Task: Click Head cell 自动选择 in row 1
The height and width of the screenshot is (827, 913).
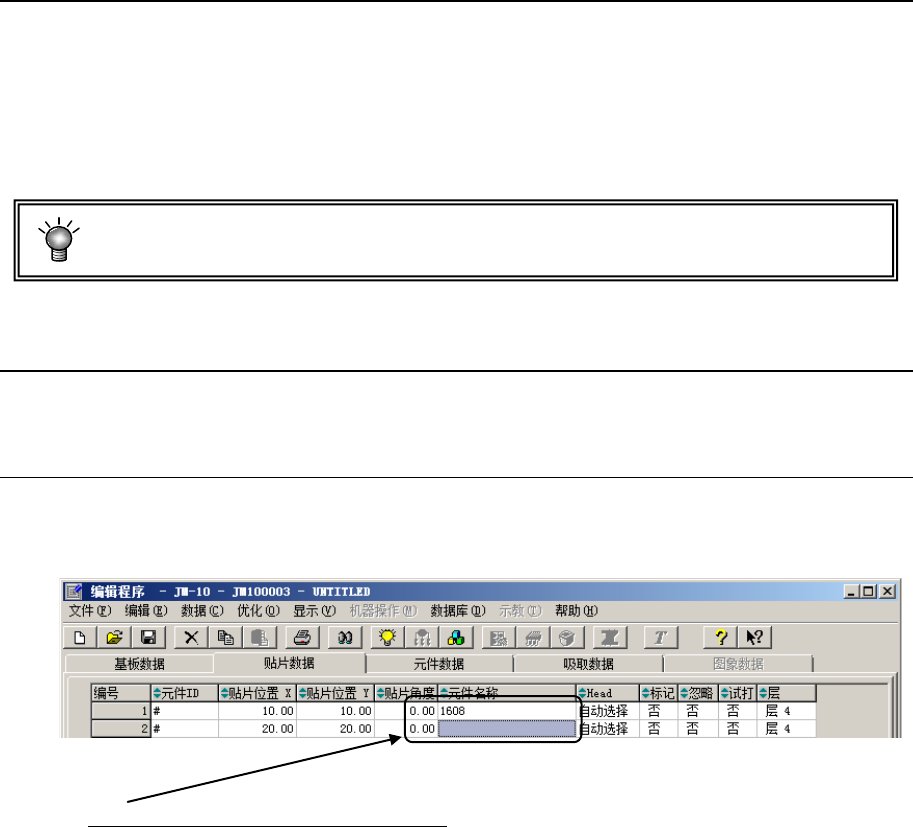Action: (608, 711)
